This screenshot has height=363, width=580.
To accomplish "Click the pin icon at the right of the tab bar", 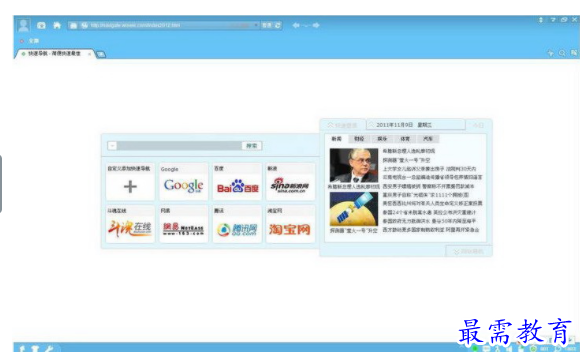I will click(x=550, y=53).
